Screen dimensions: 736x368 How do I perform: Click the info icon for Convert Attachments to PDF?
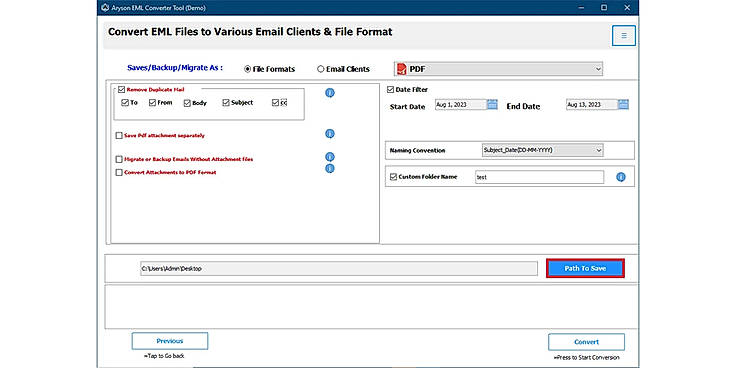tap(330, 168)
